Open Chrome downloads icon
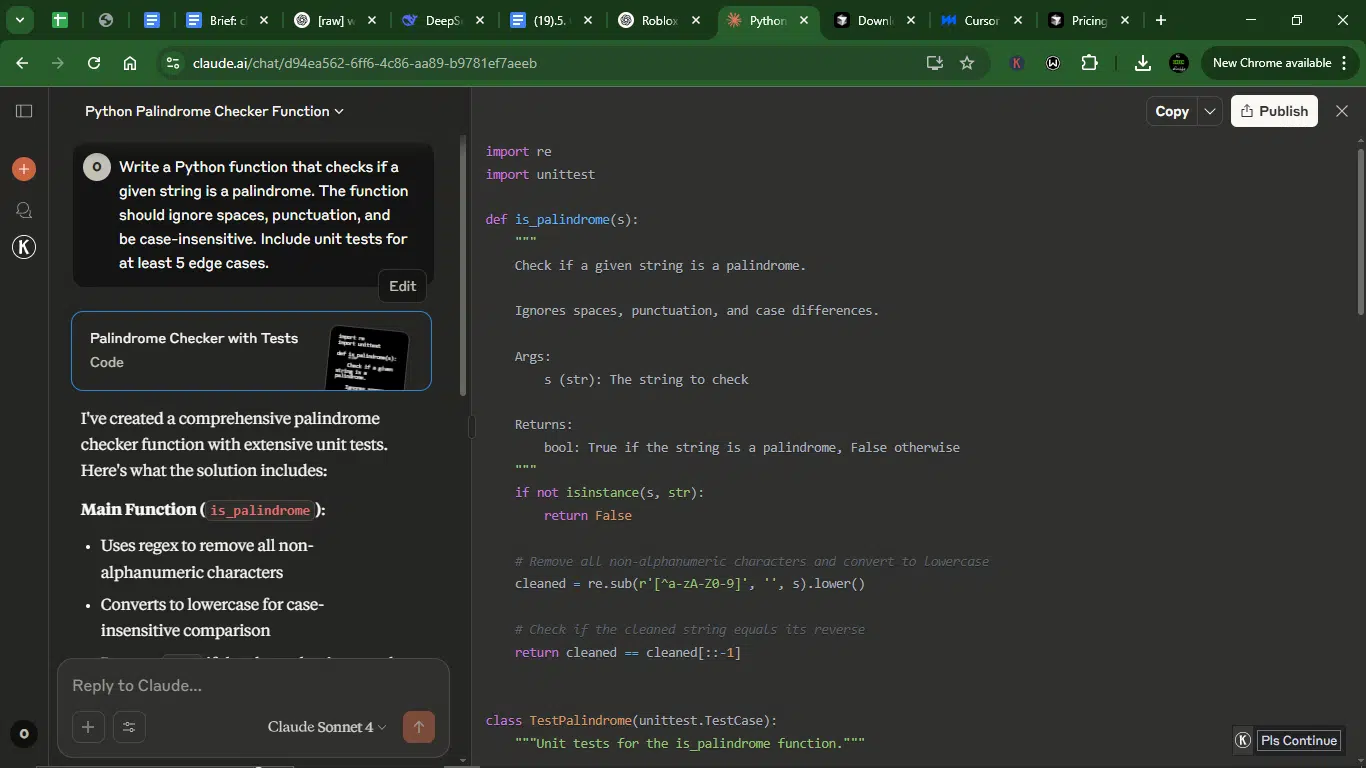Image resolution: width=1366 pixels, height=768 pixels. point(1143,63)
